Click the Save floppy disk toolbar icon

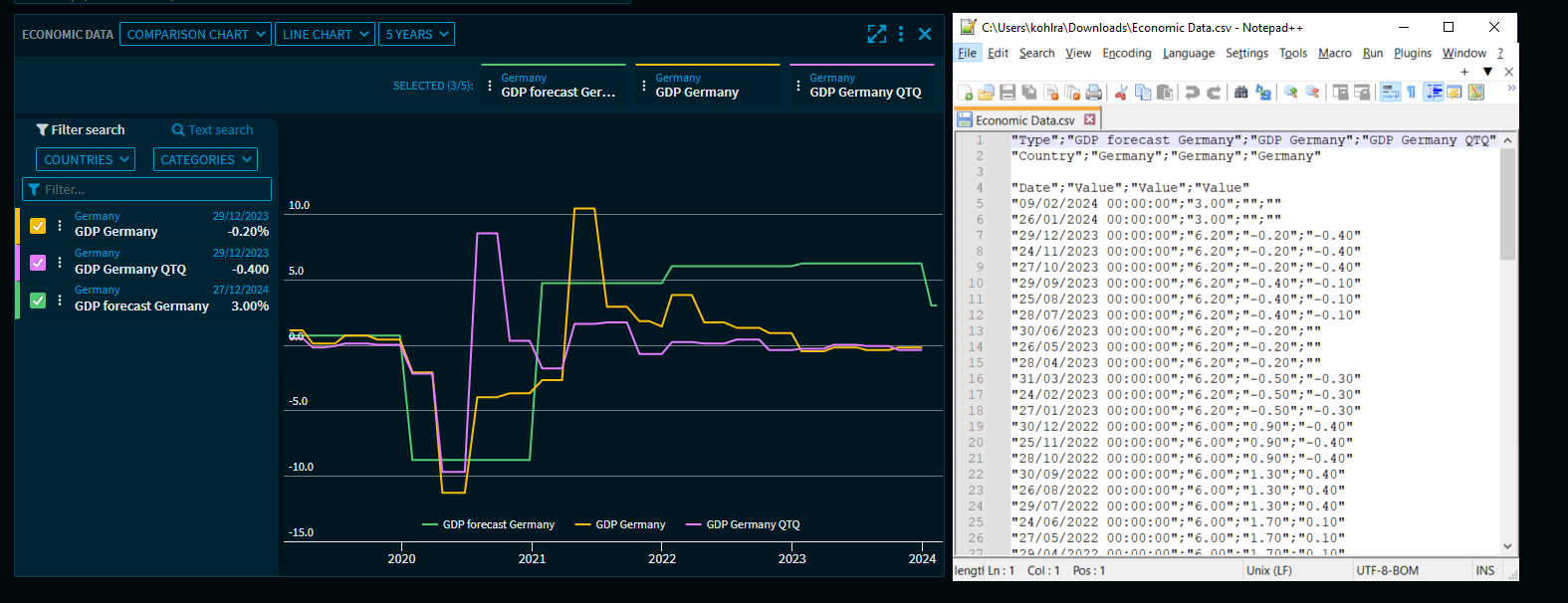1008,93
